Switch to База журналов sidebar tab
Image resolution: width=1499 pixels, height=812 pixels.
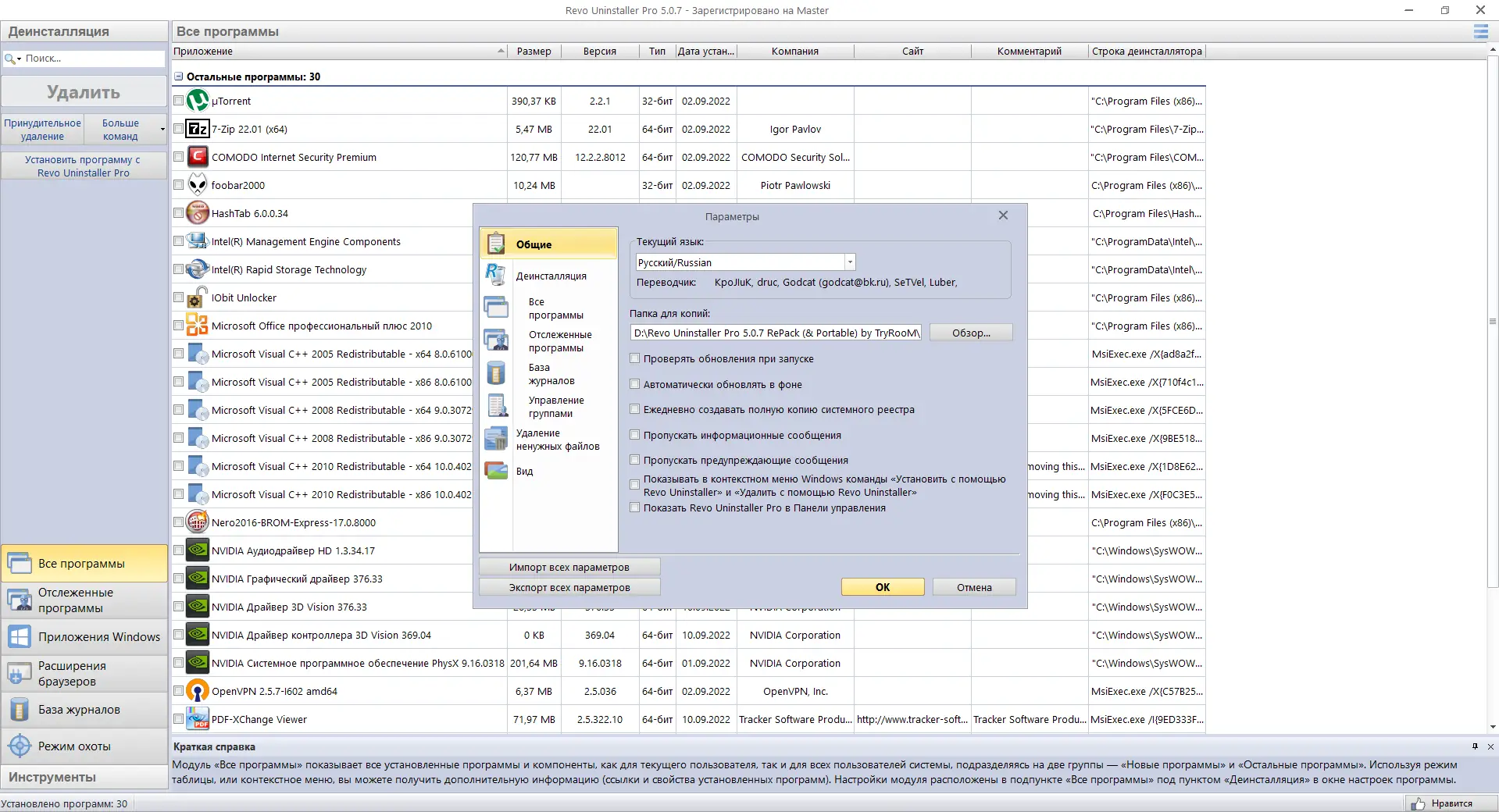(x=84, y=710)
